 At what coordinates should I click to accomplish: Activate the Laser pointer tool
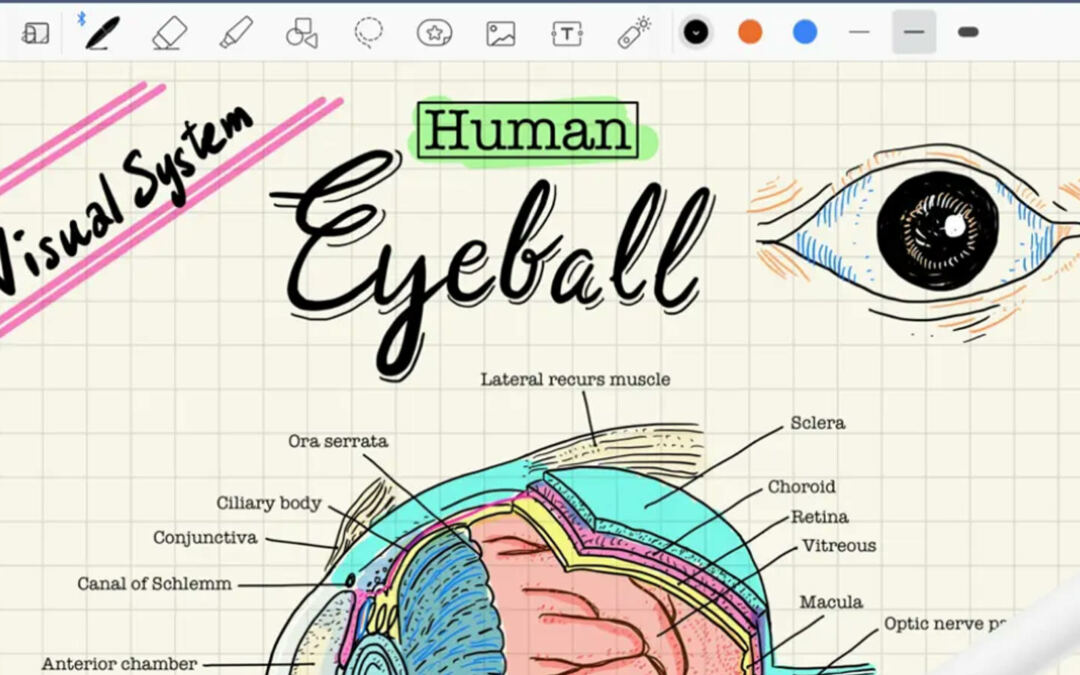pyautogui.click(x=633, y=32)
